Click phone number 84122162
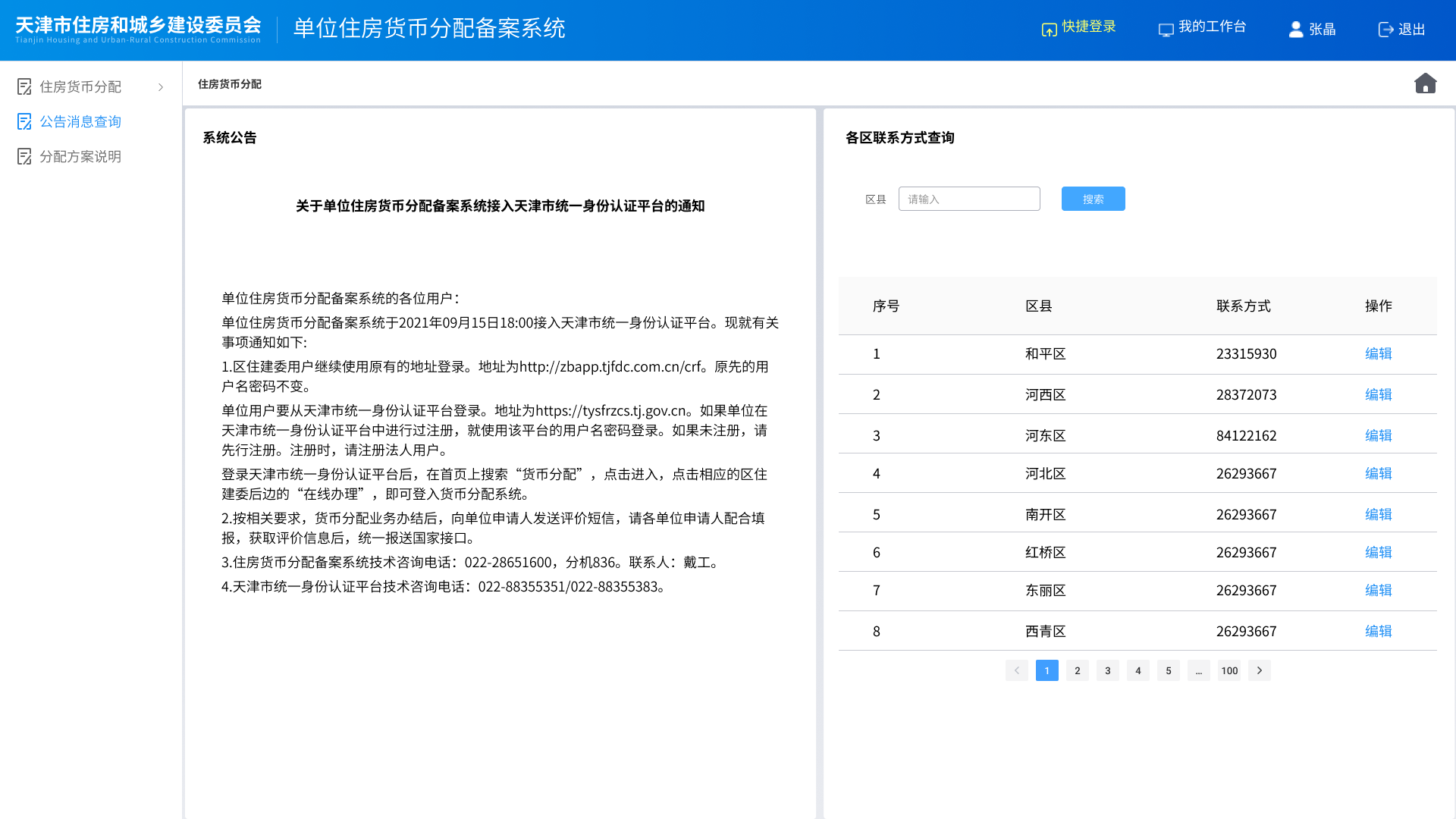Viewport: 1456px width, 819px height. tap(1247, 435)
